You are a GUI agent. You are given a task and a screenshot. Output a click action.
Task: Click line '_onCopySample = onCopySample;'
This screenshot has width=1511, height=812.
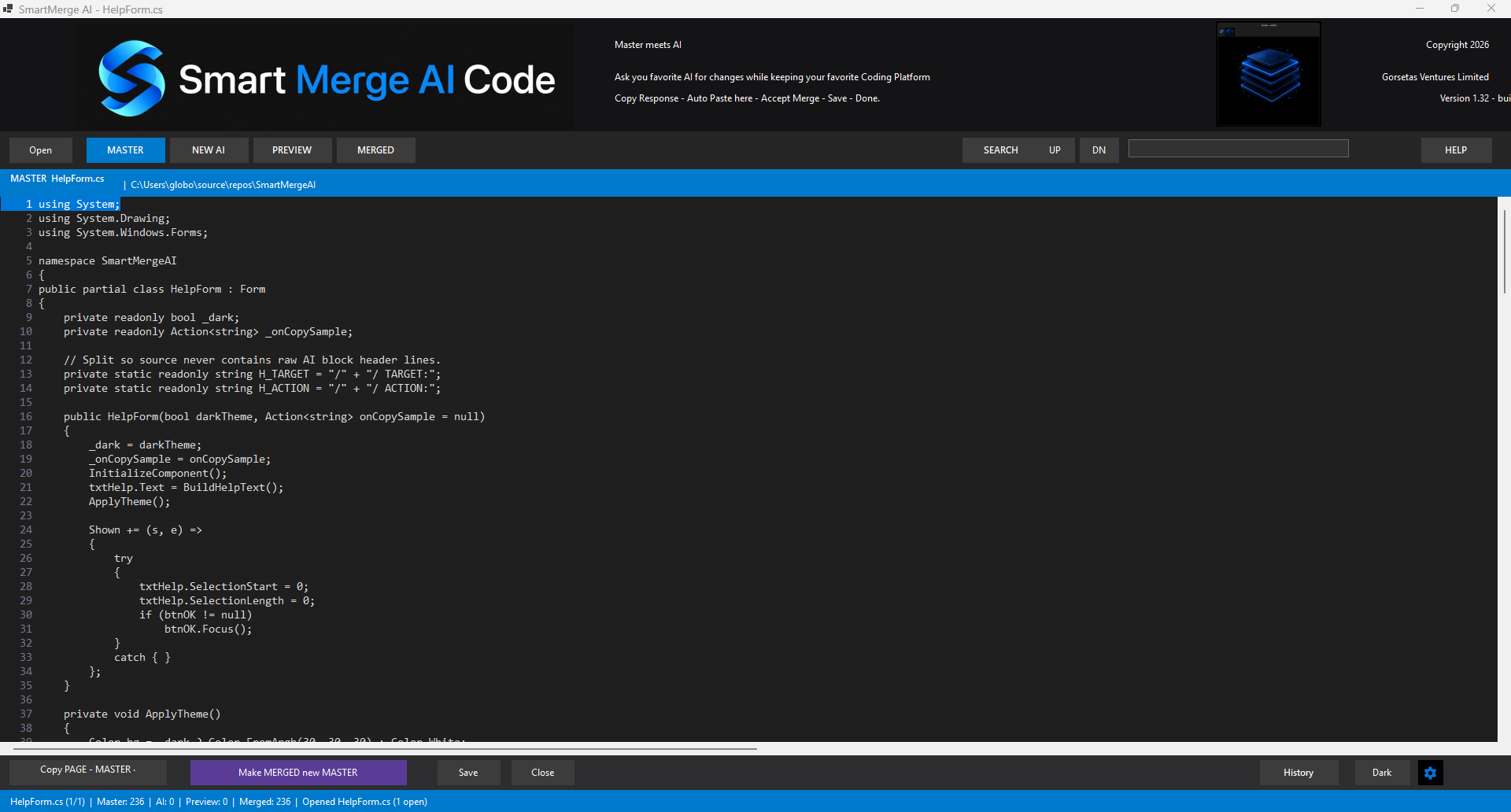pyautogui.click(x=179, y=460)
